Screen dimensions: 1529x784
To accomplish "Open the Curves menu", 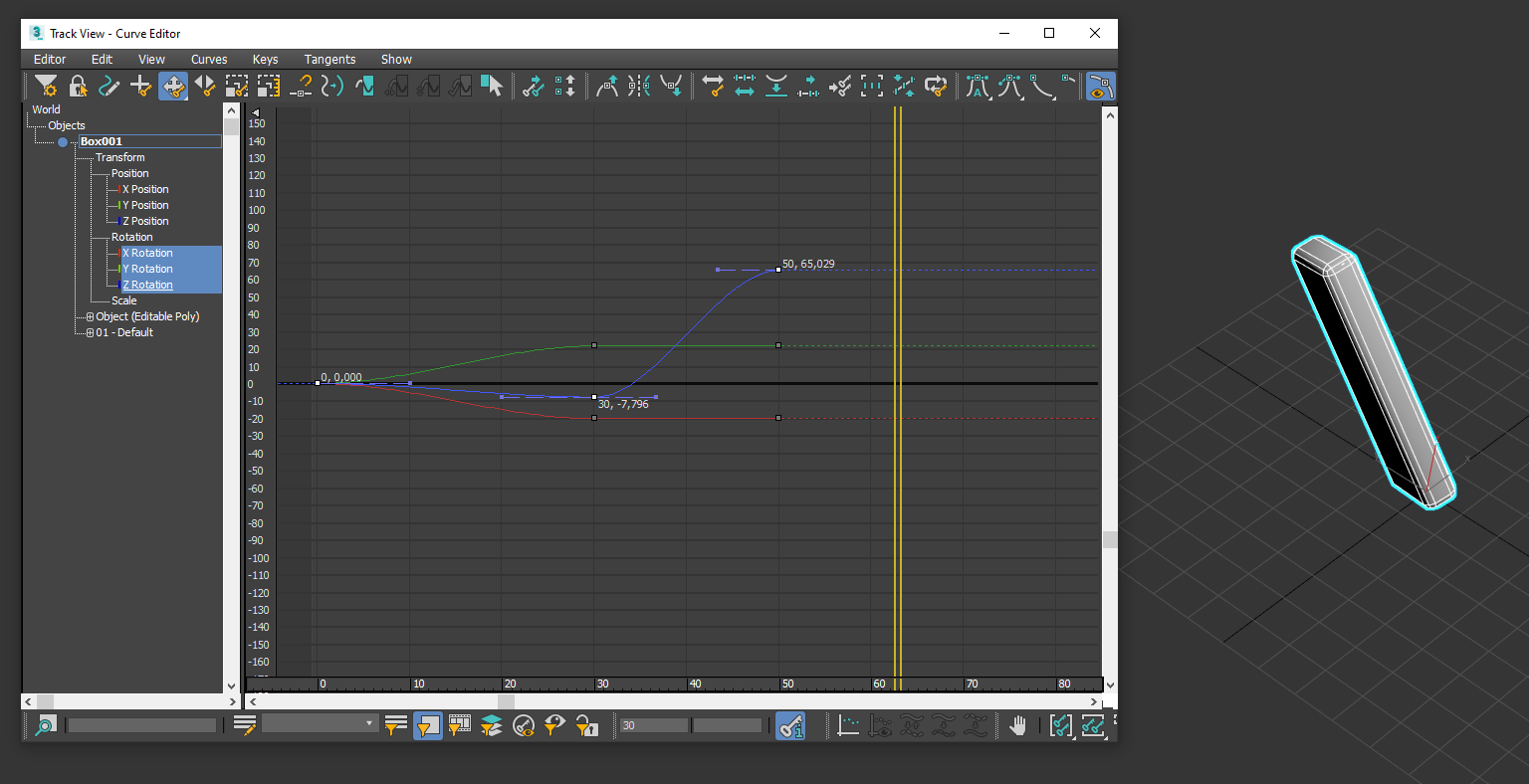I will (x=209, y=59).
